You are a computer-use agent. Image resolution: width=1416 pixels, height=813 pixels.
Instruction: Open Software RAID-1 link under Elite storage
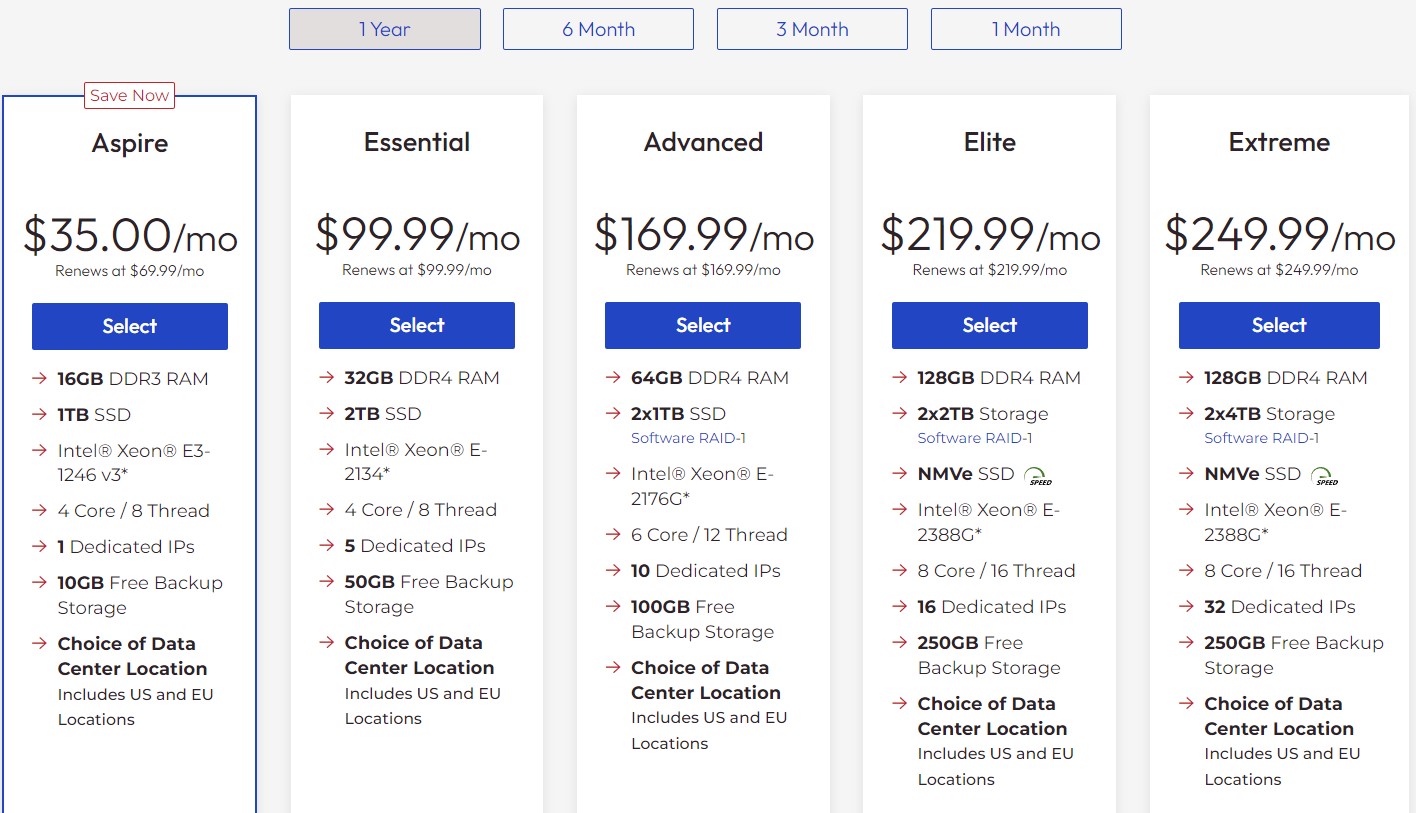(x=975, y=438)
